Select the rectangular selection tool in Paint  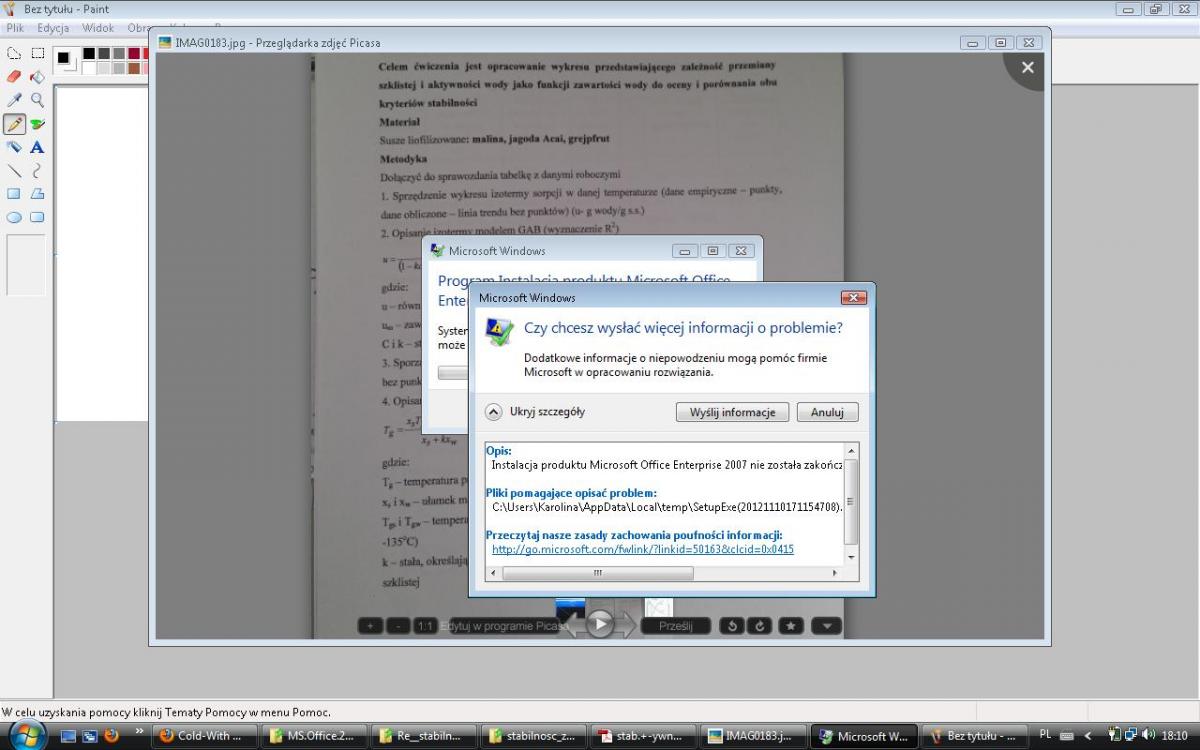pyautogui.click(x=37, y=53)
